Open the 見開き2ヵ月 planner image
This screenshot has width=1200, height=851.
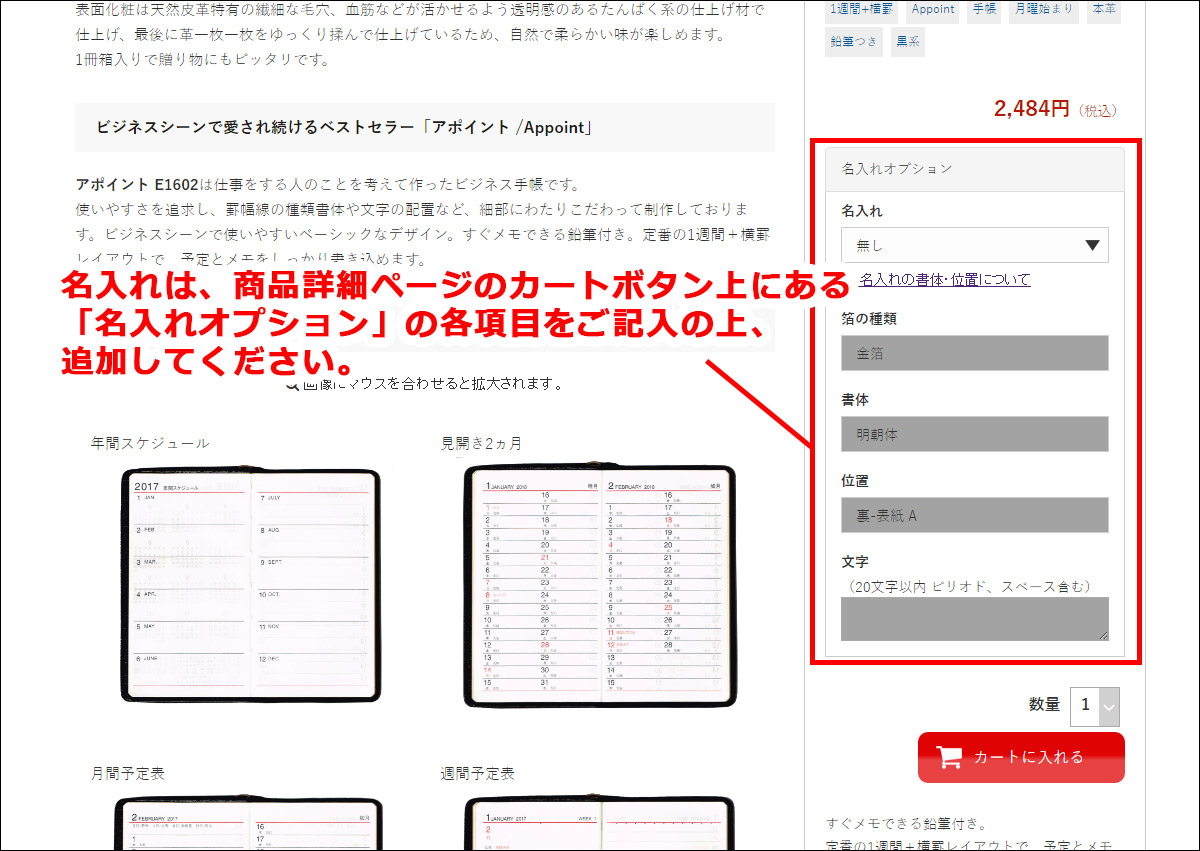pos(600,586)
